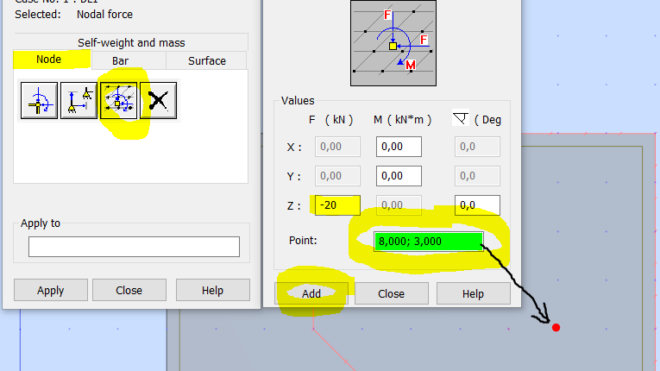Click the Z angle field in Deg column
The image size is (660, 371).
click(x=477, y=205)
